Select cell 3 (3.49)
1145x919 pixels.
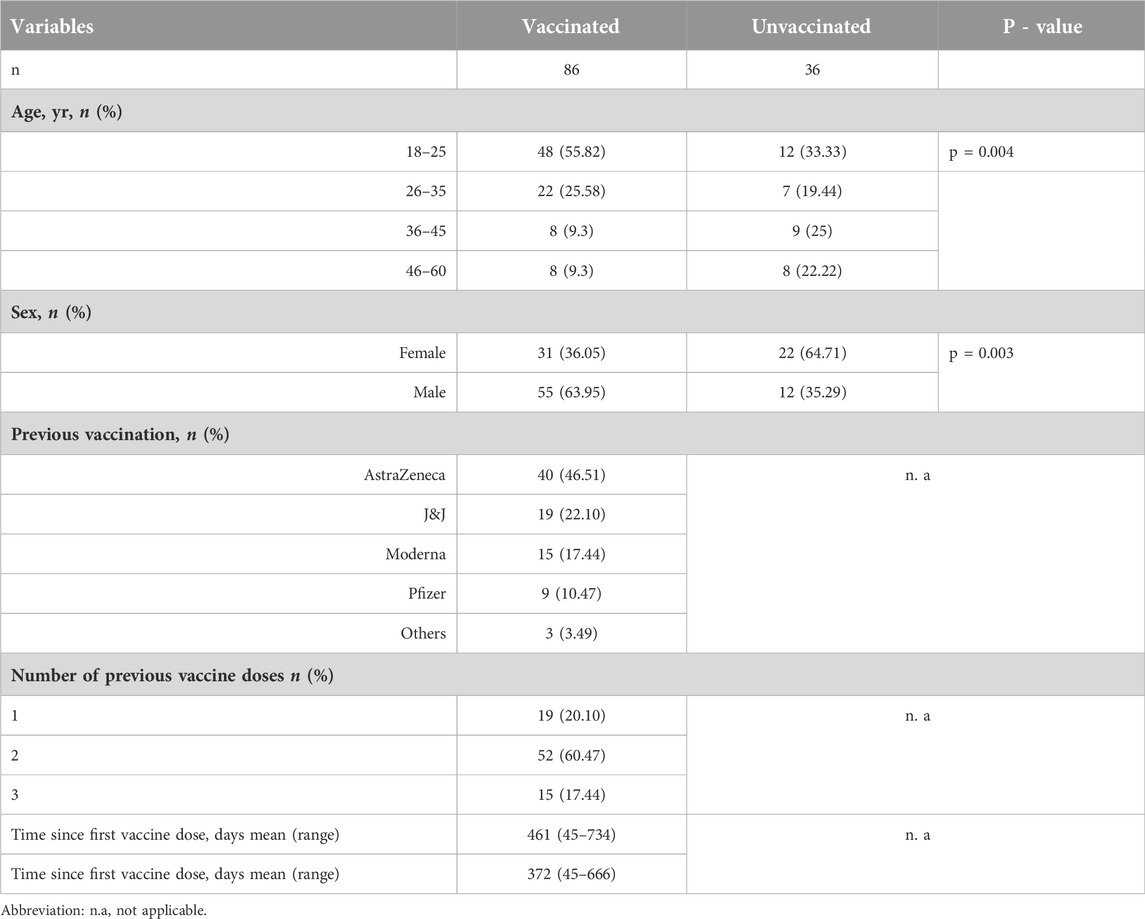click(x=571, y=634)
